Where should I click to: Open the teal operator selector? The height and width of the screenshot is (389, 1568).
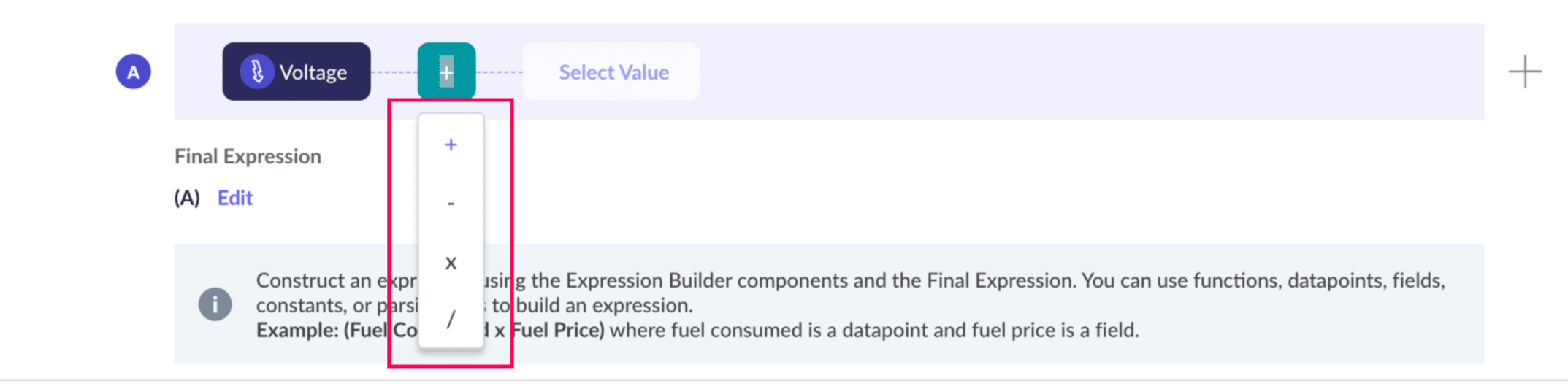click(x=446, y=72)
